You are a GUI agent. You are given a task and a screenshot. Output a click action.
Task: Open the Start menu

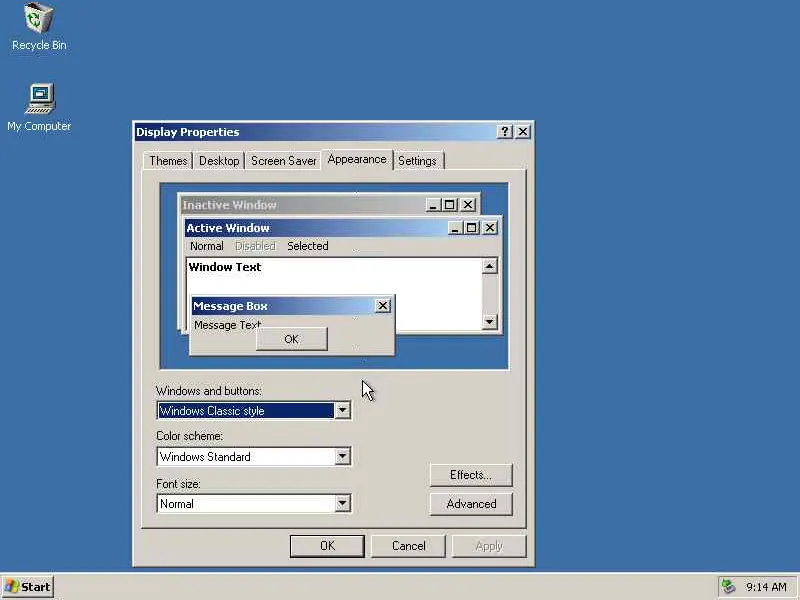(28, 587)
